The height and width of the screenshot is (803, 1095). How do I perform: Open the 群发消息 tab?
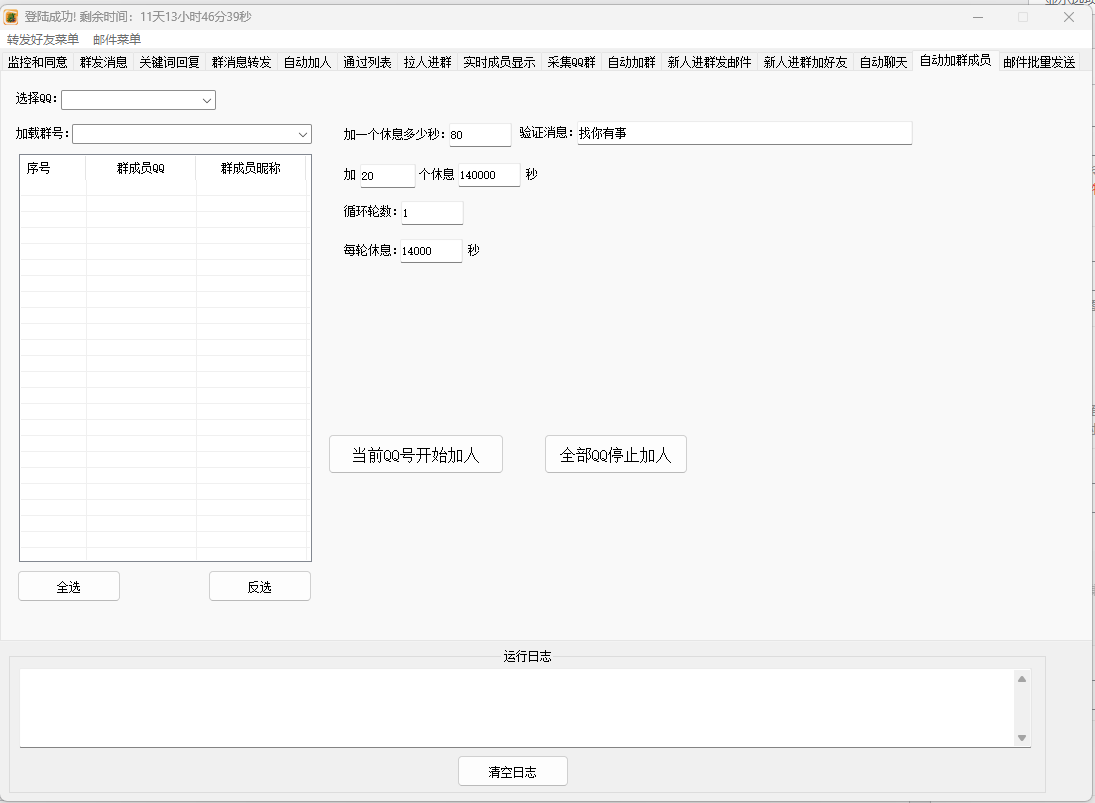[104, 60]
